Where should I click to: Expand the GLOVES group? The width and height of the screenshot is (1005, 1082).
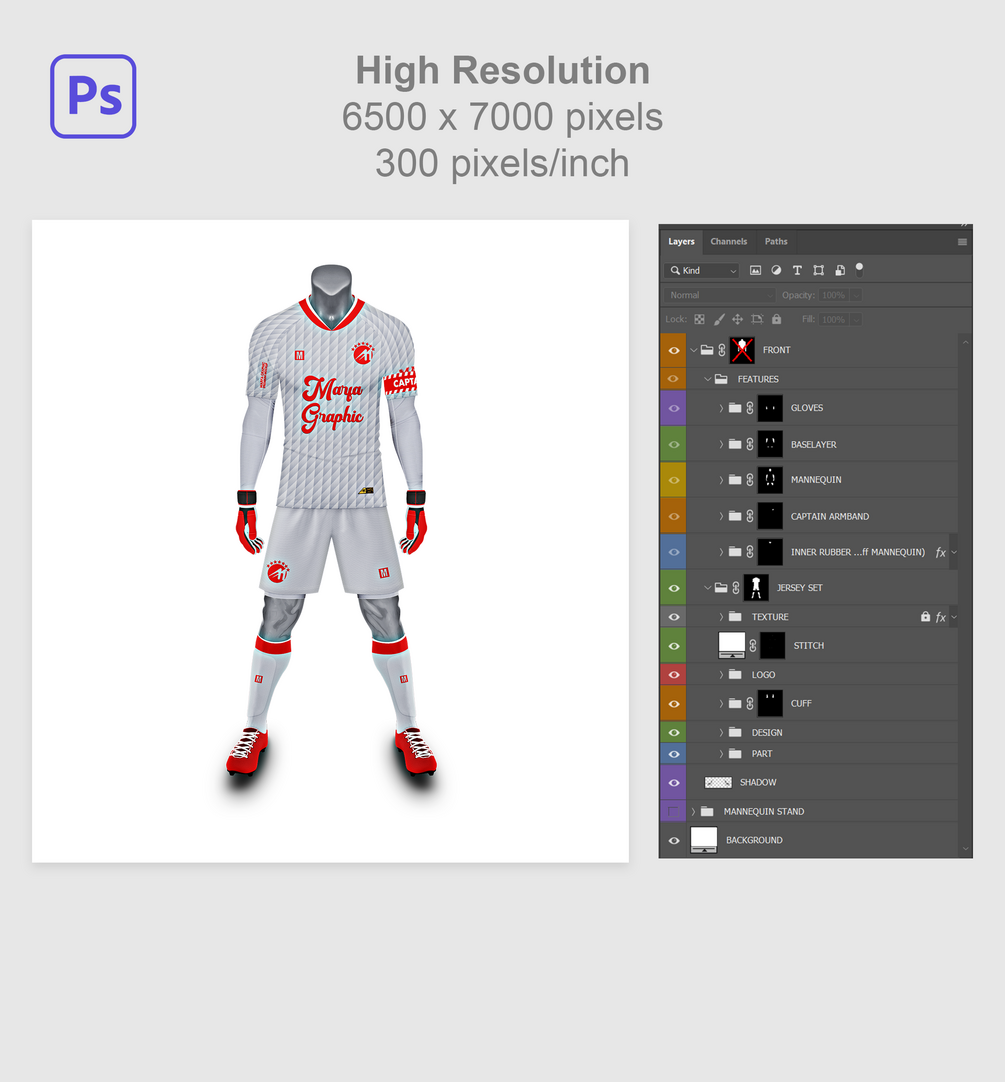pyautogui.click(x=721, y=409)
